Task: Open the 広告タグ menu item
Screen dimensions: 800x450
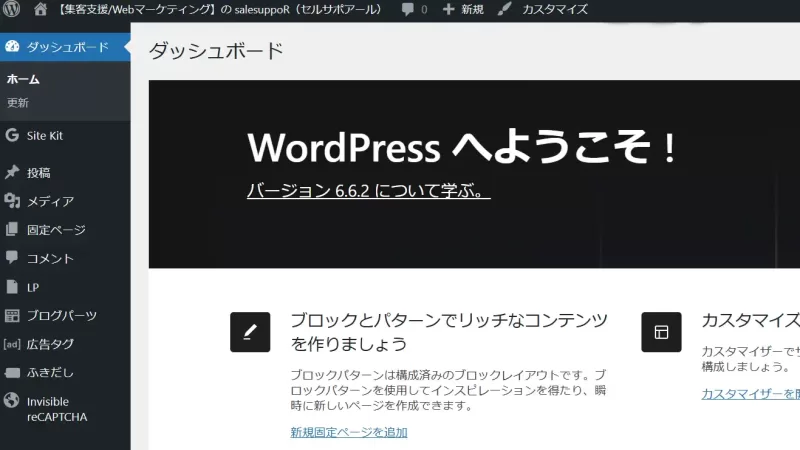Action: 50,344
